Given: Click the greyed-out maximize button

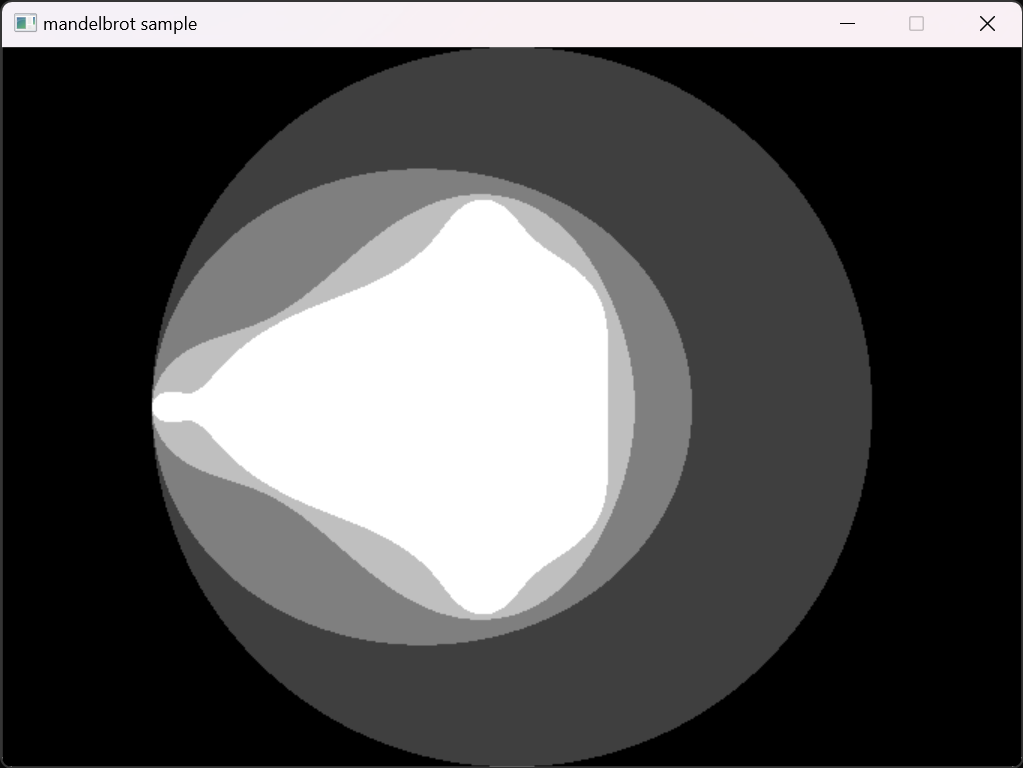Looking at the screenshot, I should click(x=916, y=24).
